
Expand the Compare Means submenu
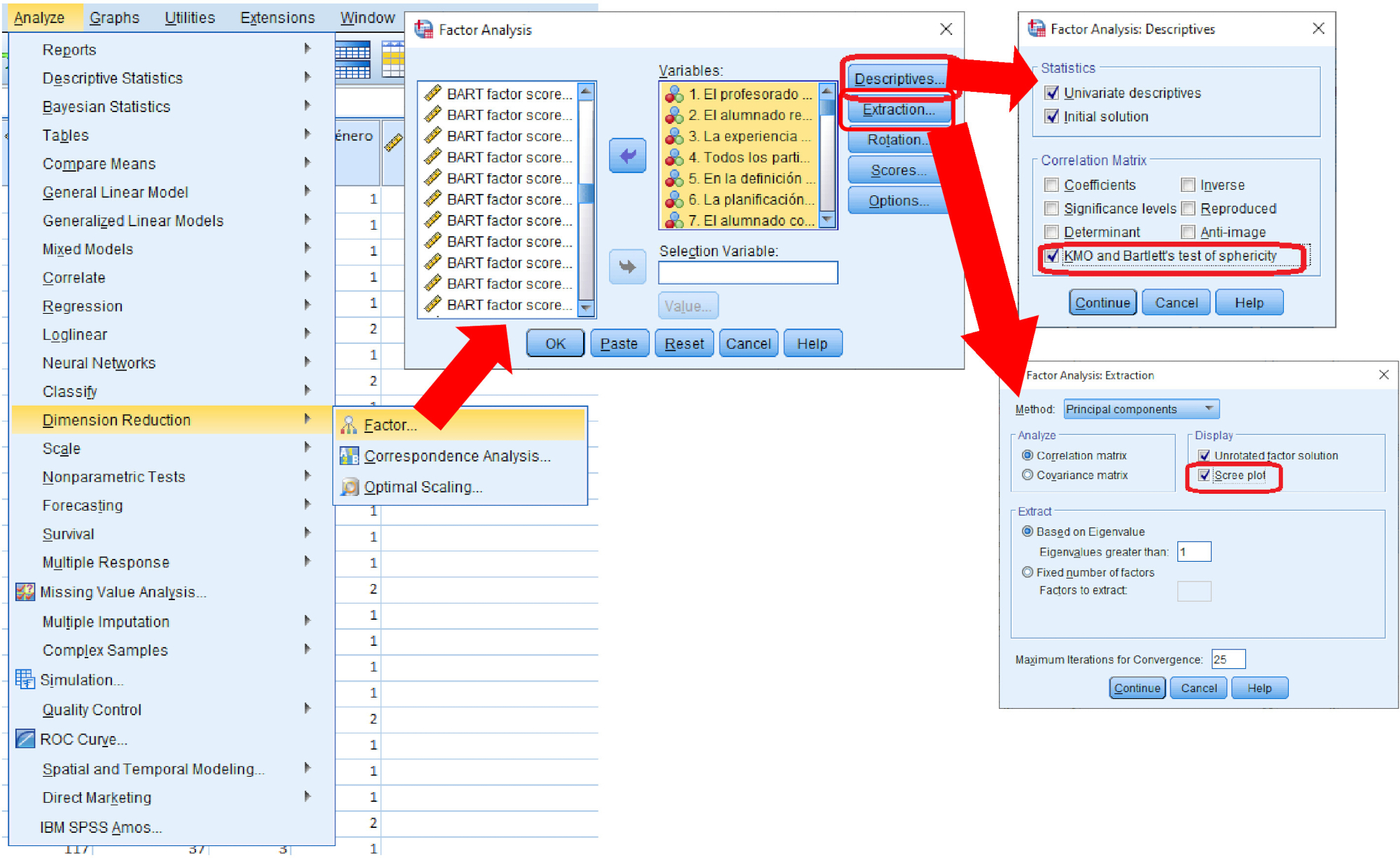coord(172,163)
